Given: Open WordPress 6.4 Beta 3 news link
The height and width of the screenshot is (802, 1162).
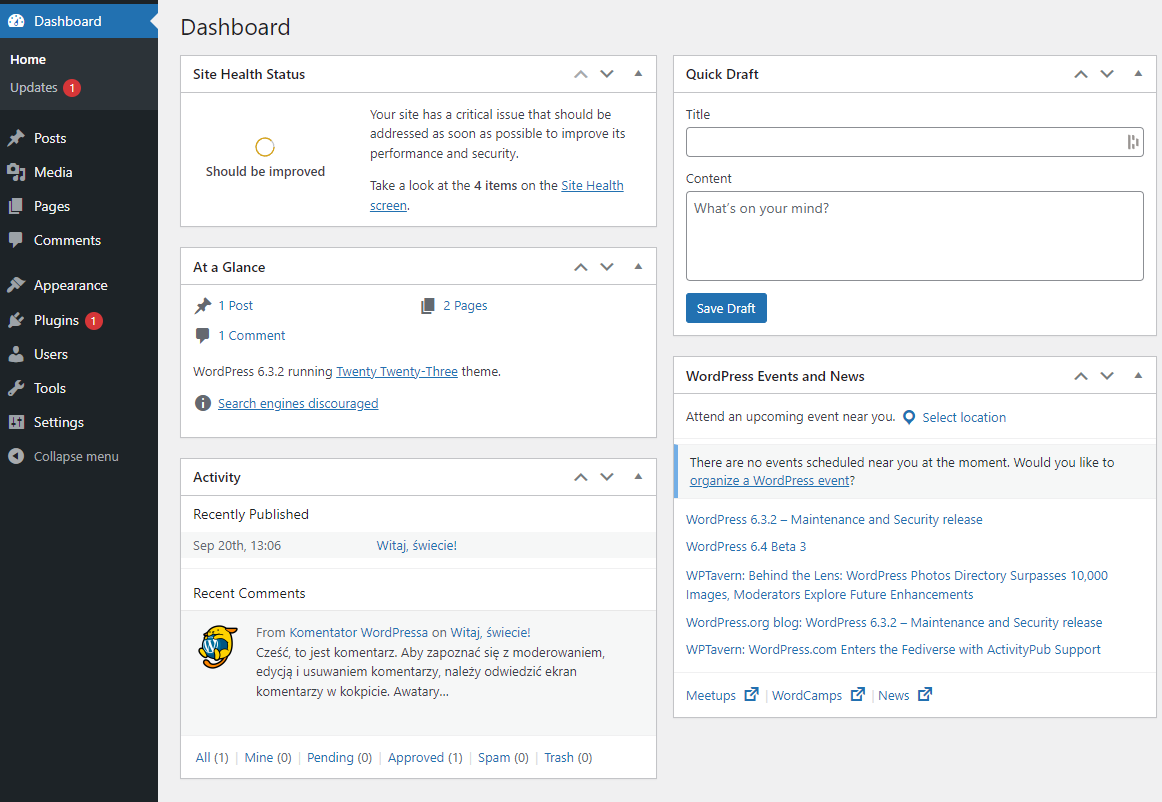Looking at the screenshot, I should (x=746, y=546).
